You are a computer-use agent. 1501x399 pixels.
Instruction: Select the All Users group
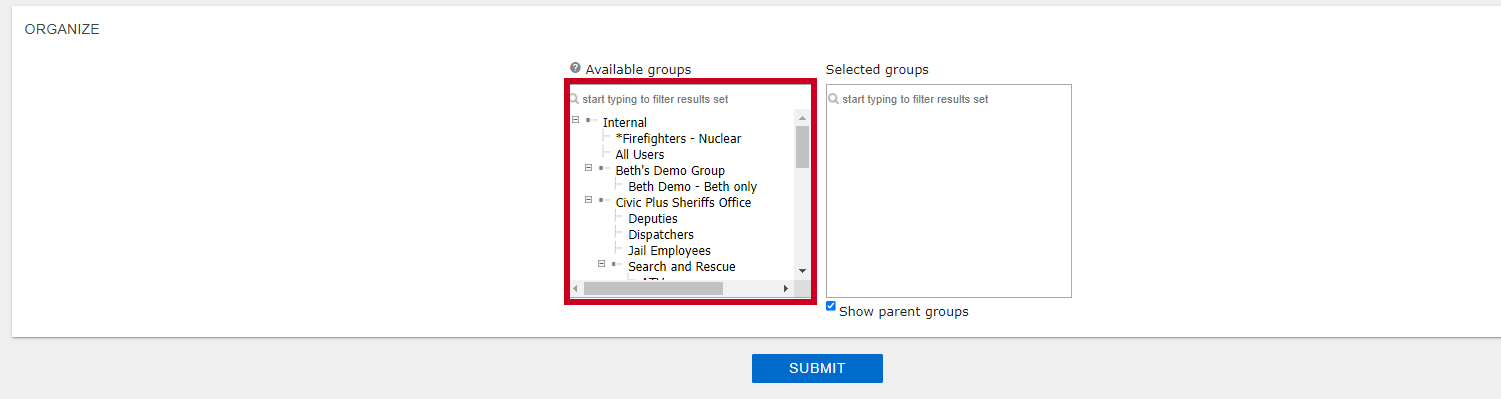(640, 155)
